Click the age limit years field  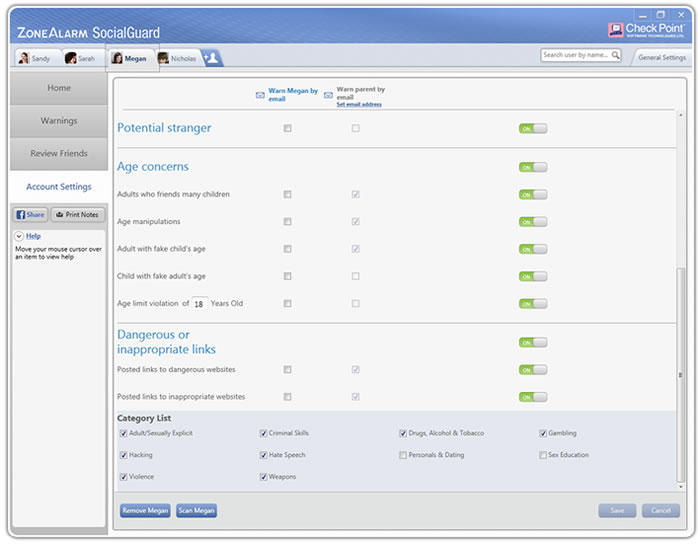200,304
